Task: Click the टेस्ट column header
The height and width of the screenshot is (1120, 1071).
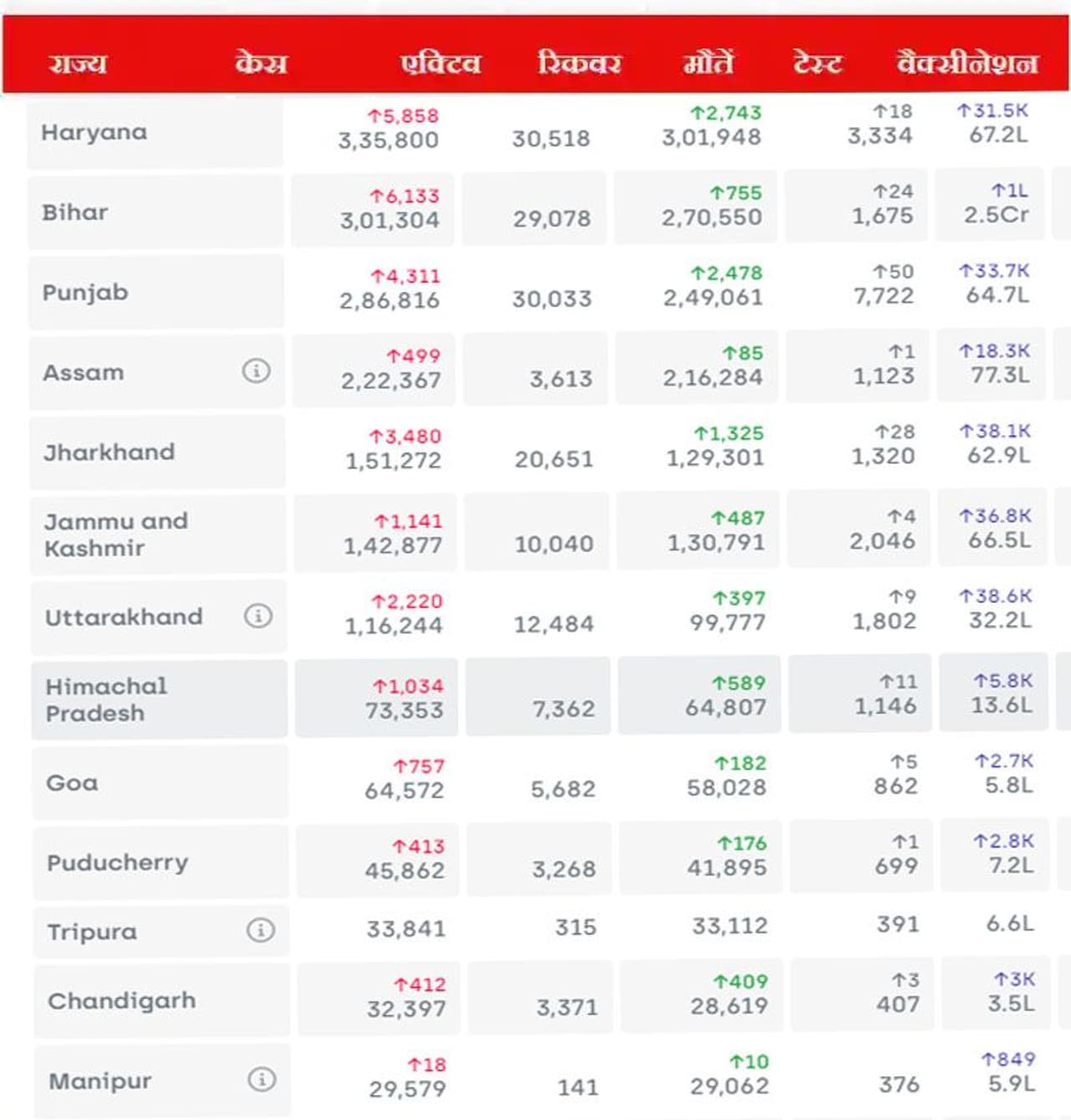Action: click(x=817, y=63)
